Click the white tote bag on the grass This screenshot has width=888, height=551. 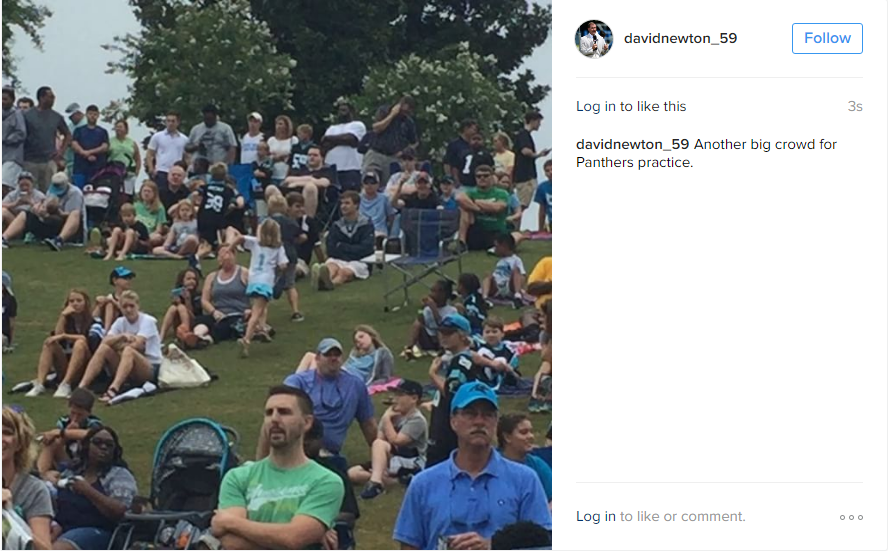(182, 368)
